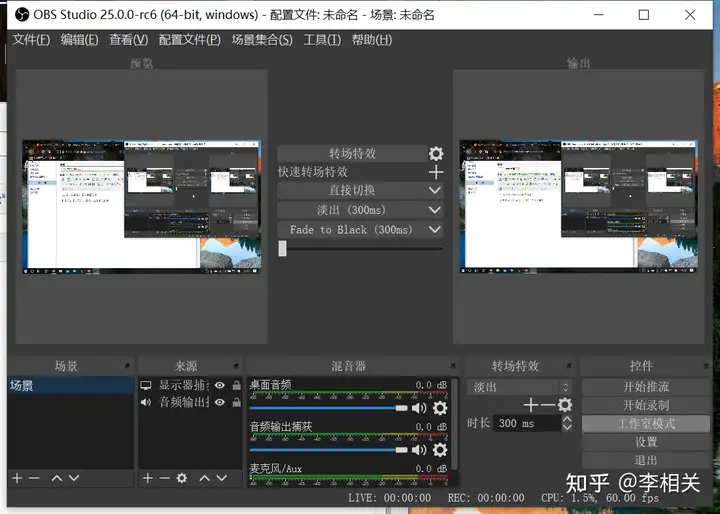This screenshot has height=514, width=720.
Task: Select the 场景 item in the scene list
Action: point(70,385)
